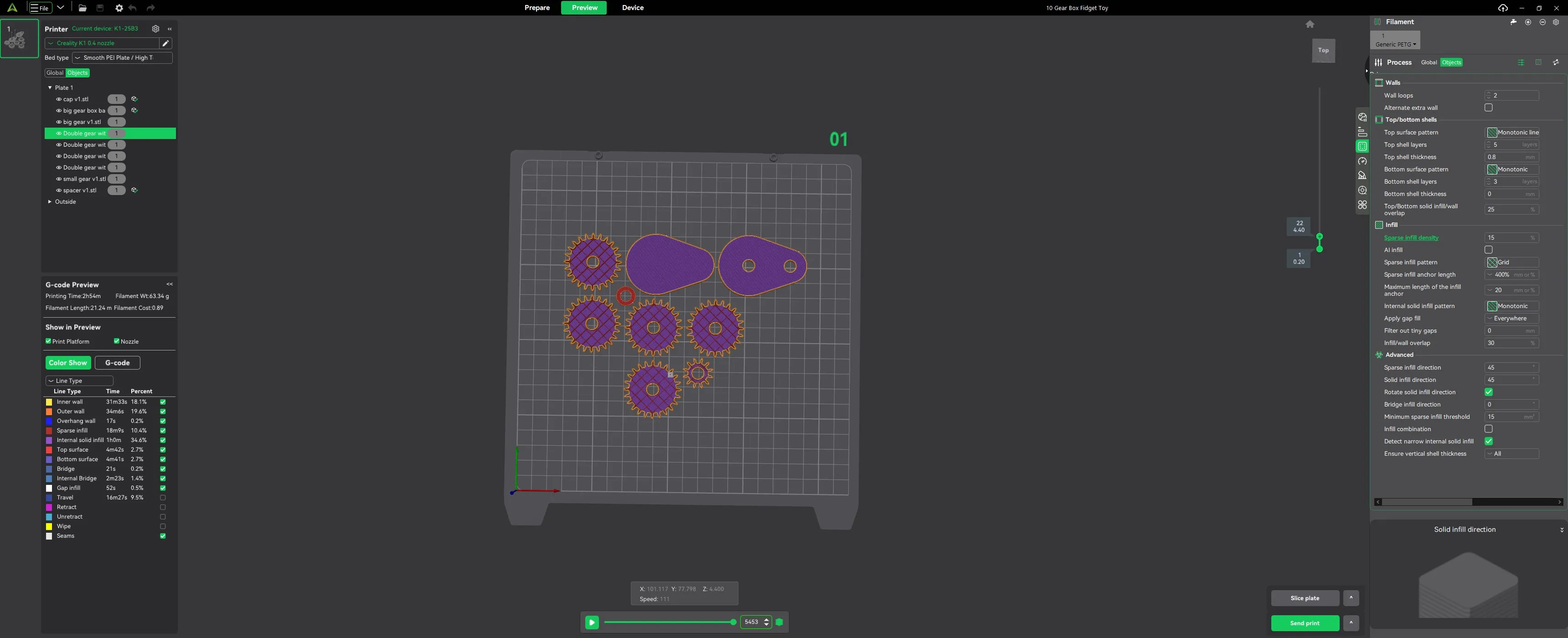The image size is (1568, 638).
Task: Switch to Prepare tab
Action: [537, 8]
